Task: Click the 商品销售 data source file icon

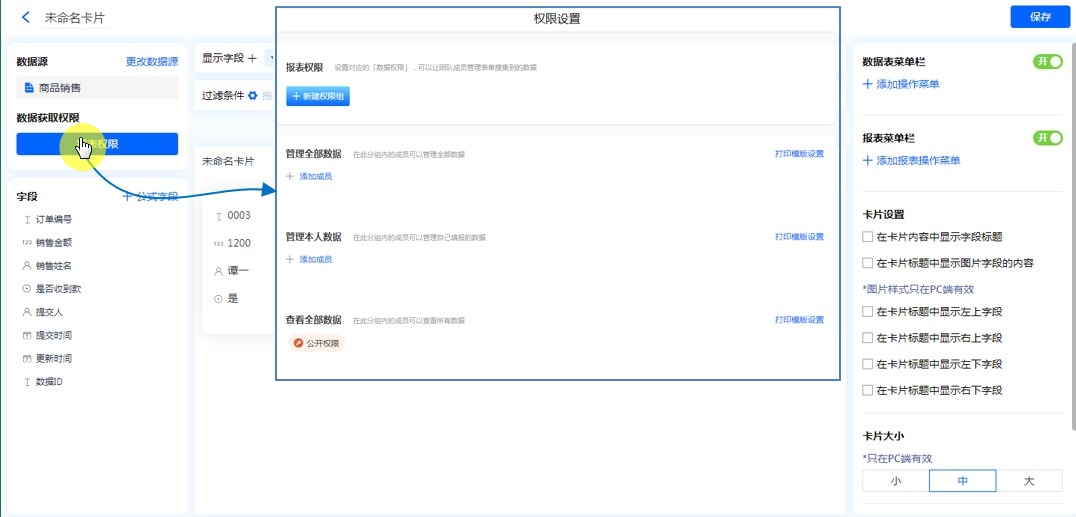Action: pos(28,88)
